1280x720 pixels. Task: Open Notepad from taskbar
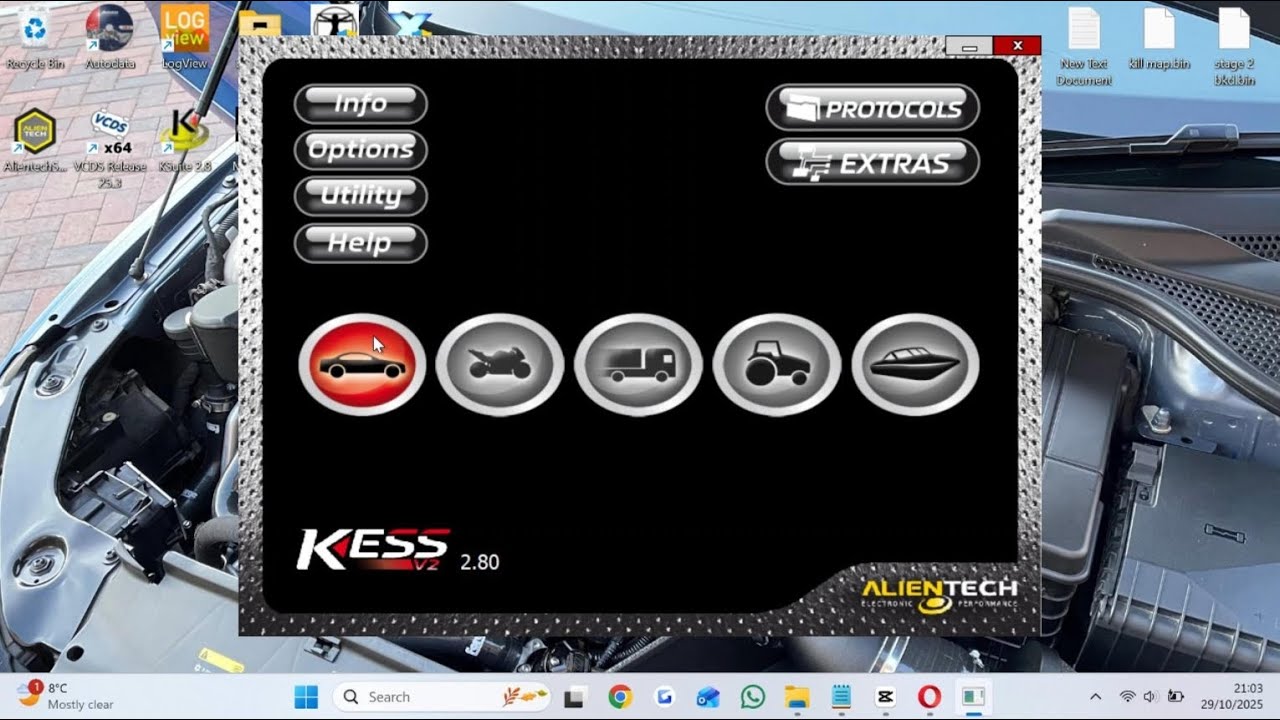pos(840,697)
